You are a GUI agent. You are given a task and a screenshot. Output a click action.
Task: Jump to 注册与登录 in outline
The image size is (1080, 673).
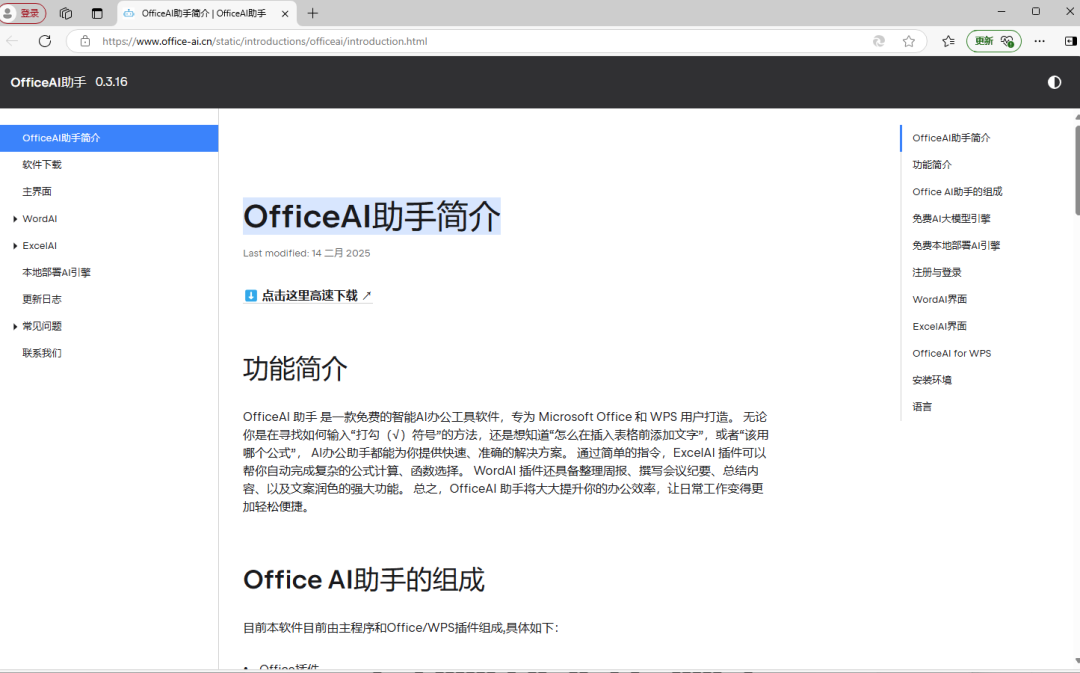[937, 272]
